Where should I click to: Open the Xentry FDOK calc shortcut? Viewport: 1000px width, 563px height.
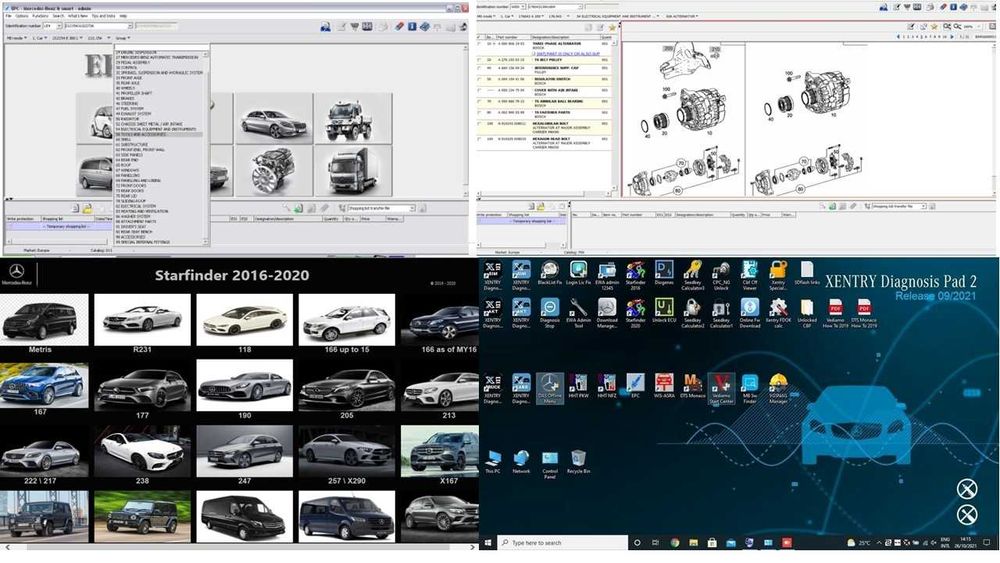tap(778, 313)
